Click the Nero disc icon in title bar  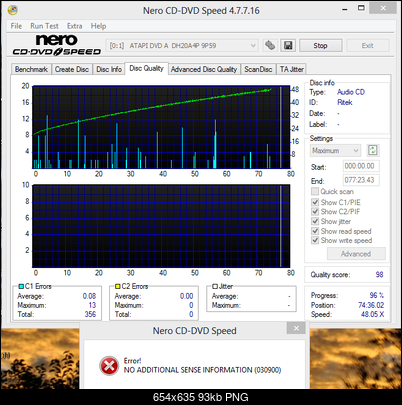13,10
